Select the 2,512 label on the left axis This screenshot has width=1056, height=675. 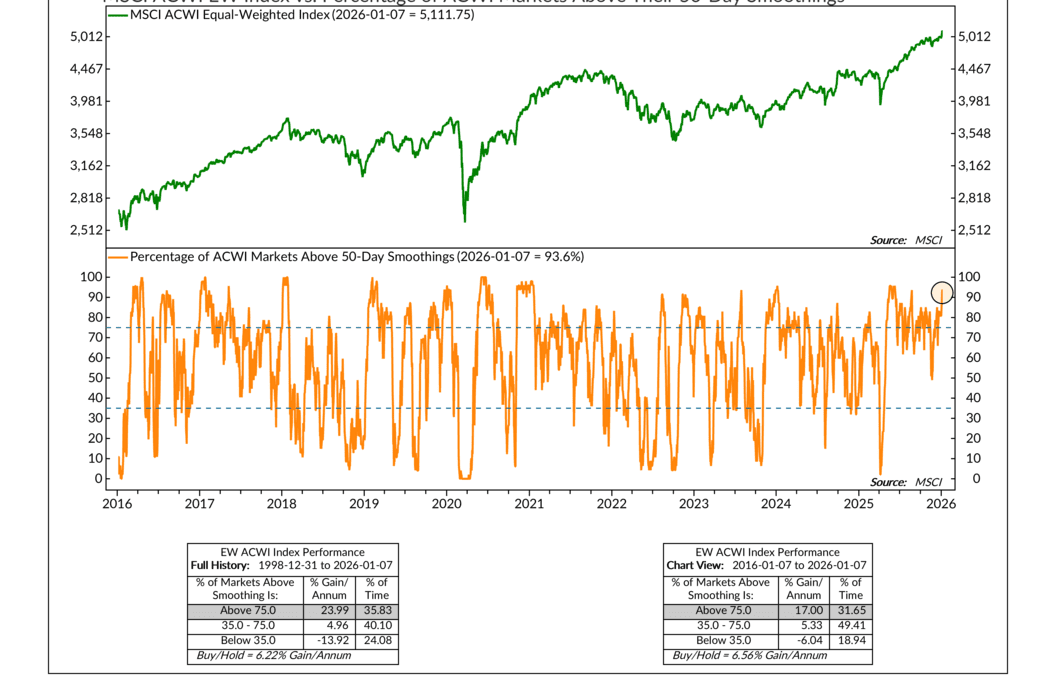[x=87, y=230]
